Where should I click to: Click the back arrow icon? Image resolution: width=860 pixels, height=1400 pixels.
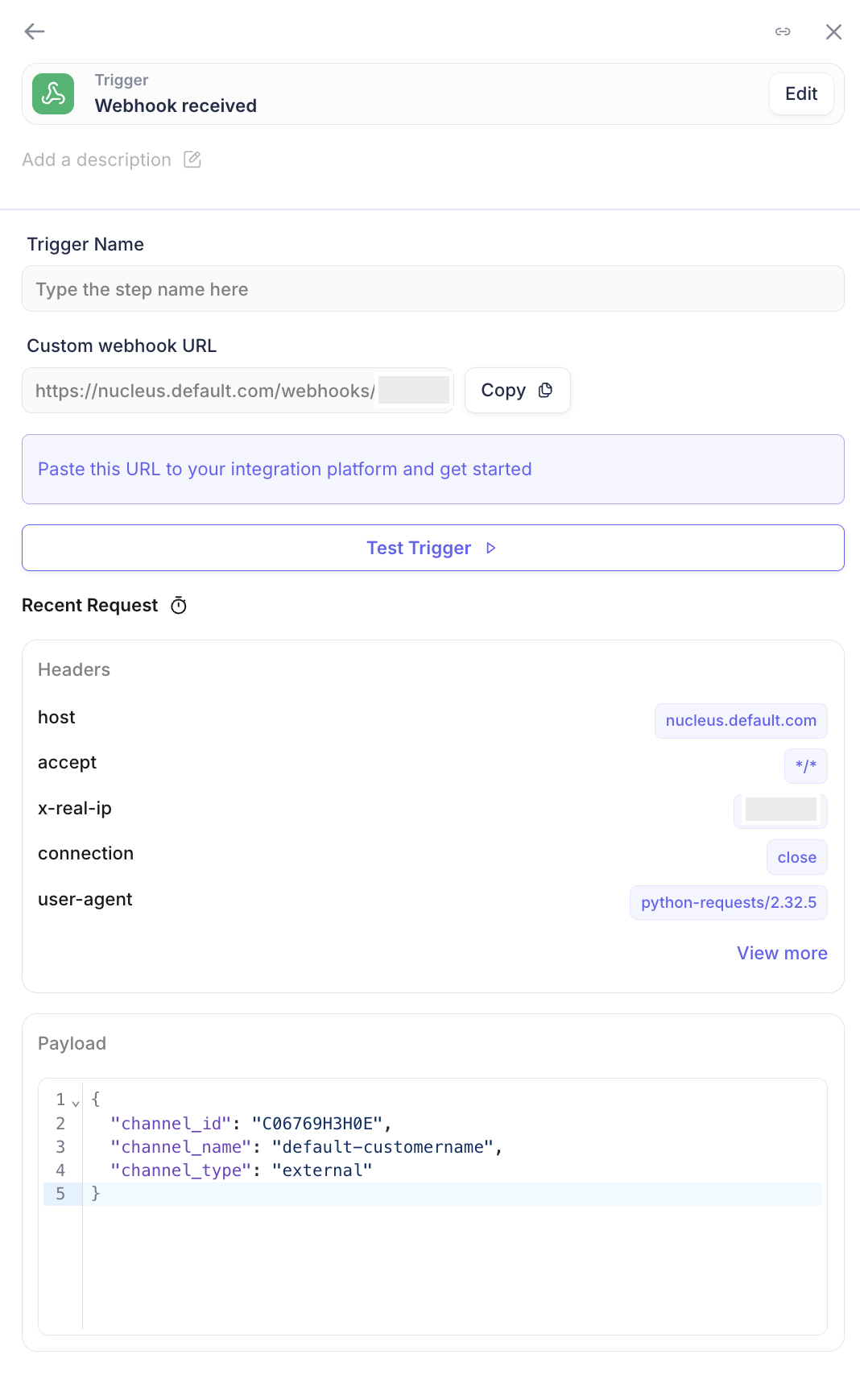tap(35, 31)
